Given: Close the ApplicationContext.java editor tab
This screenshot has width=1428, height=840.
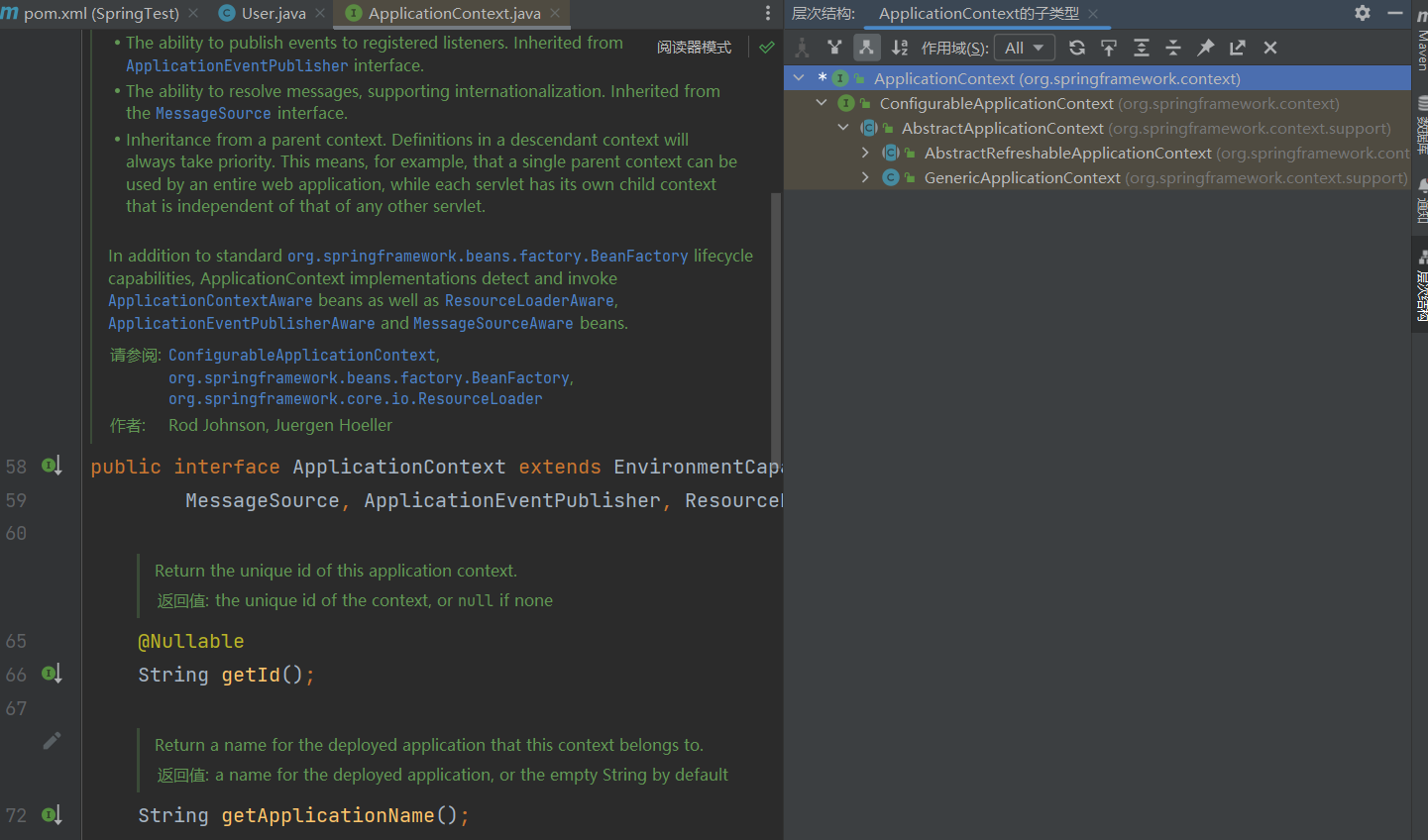Looking at the screenshot, I should (555, 13).
